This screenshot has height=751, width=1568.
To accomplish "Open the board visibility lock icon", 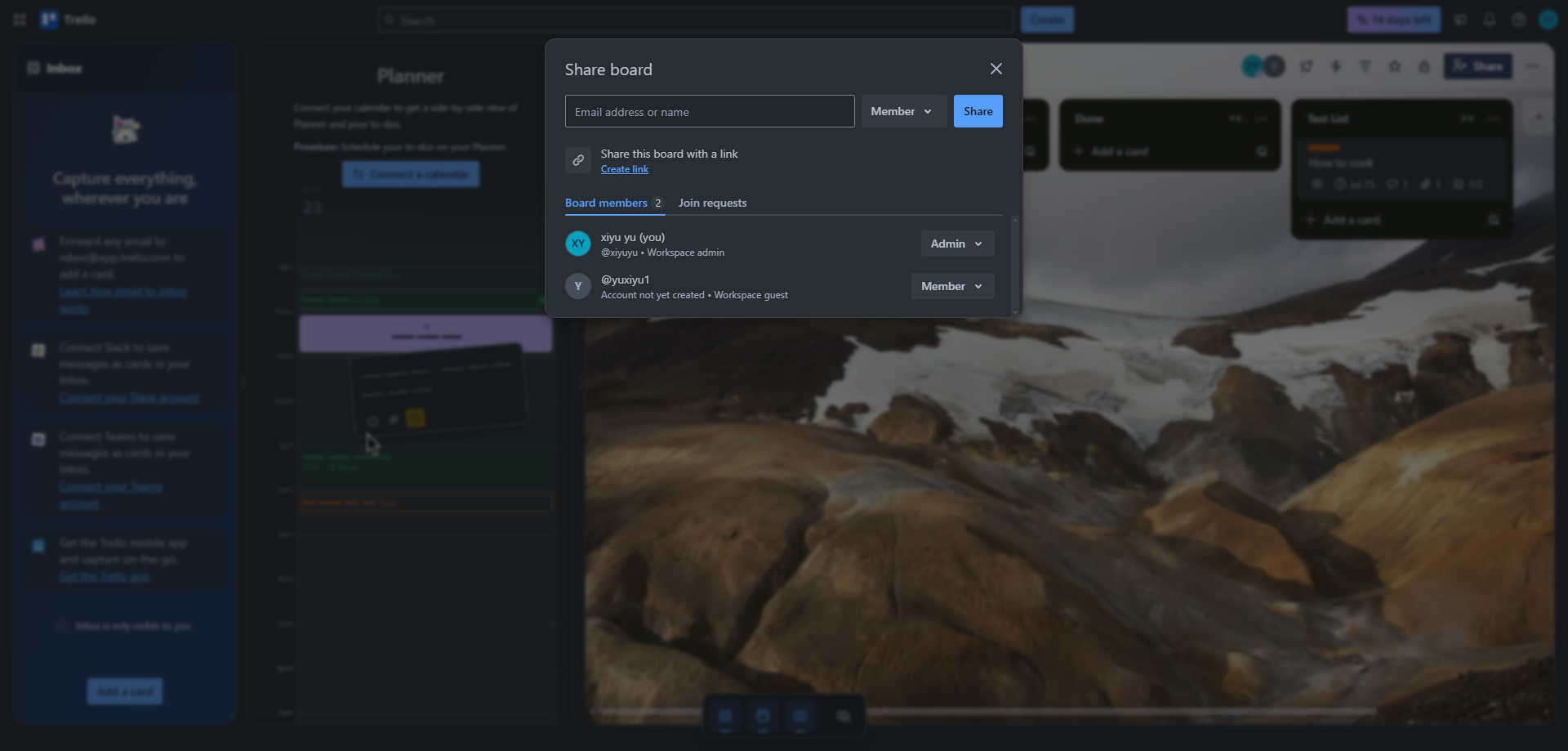I will click(1424, 66).
